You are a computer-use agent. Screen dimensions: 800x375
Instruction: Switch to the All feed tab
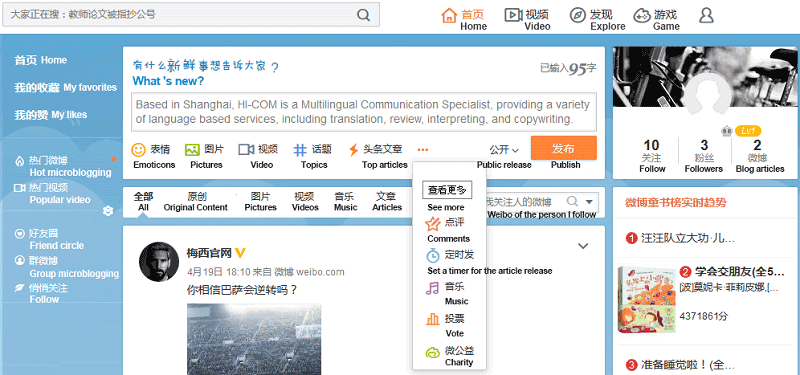(143, 202)
